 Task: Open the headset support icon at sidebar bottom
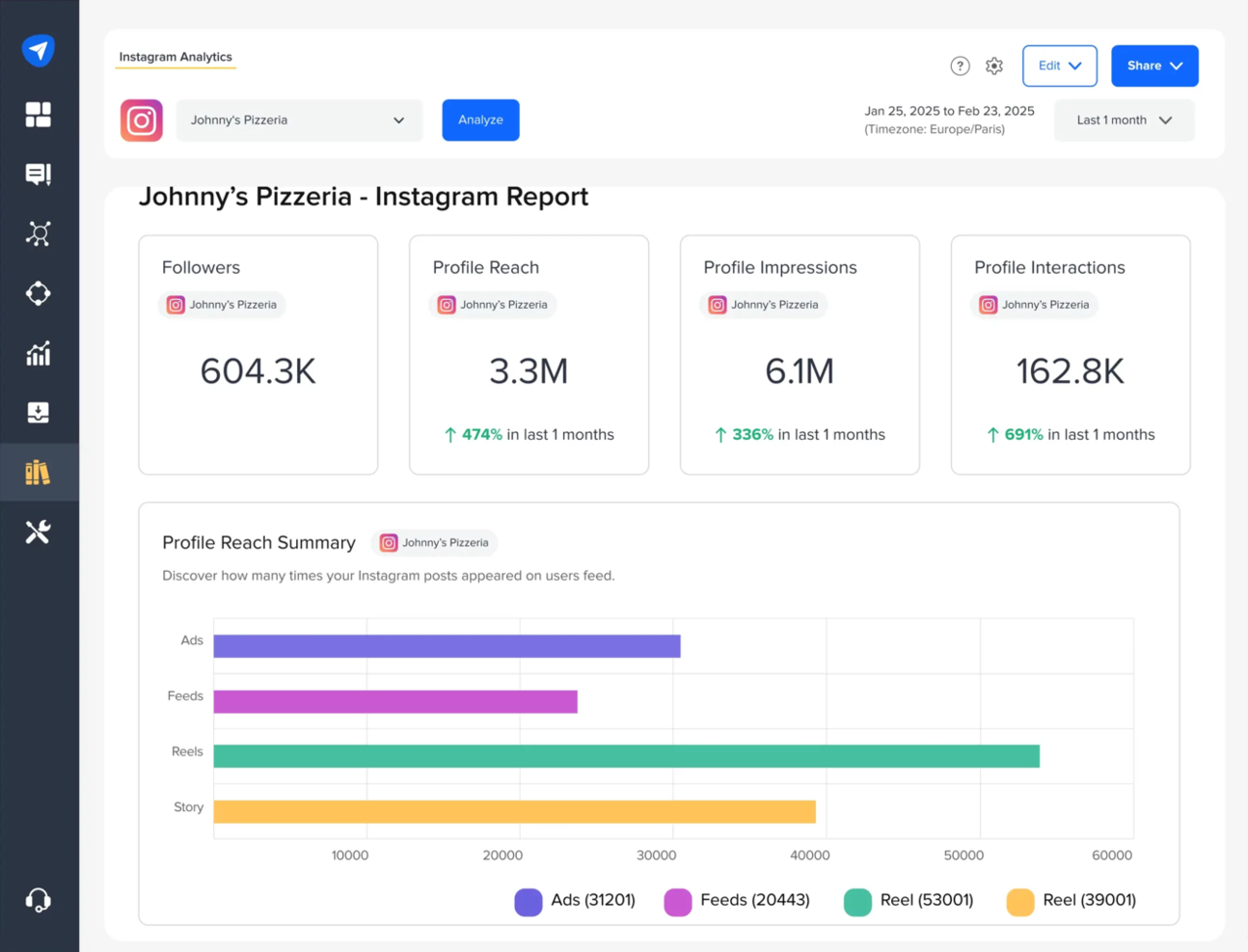tap(39, 900)
